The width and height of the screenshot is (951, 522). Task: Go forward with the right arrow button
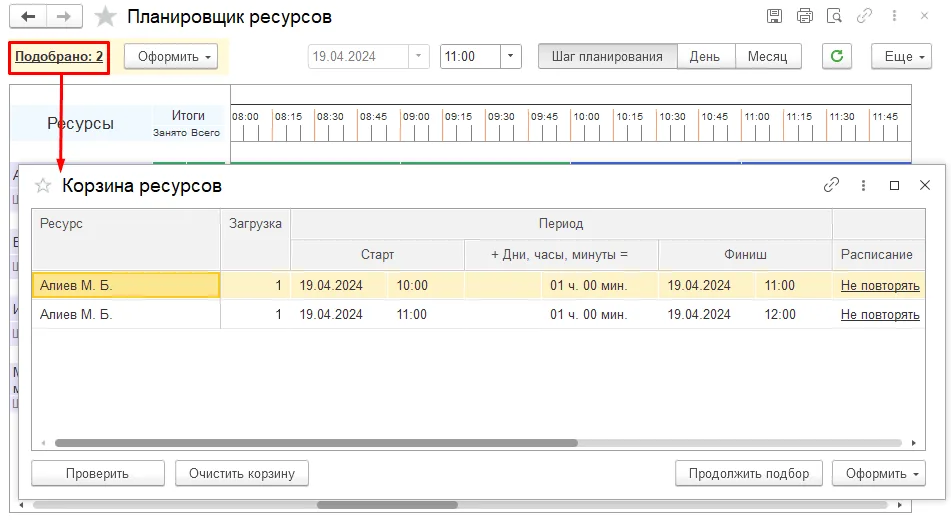pyautogui.click(x=64, y=17)
